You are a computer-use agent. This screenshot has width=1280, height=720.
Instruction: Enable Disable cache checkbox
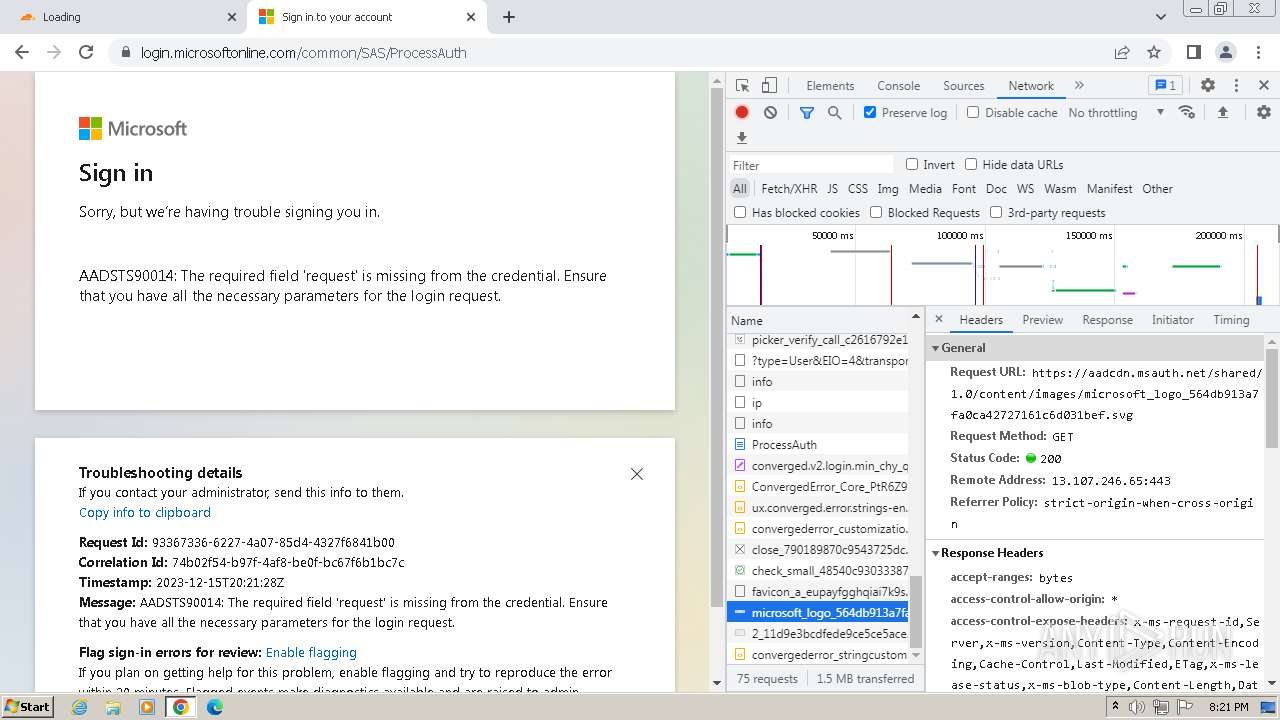(x=973, y=112)
